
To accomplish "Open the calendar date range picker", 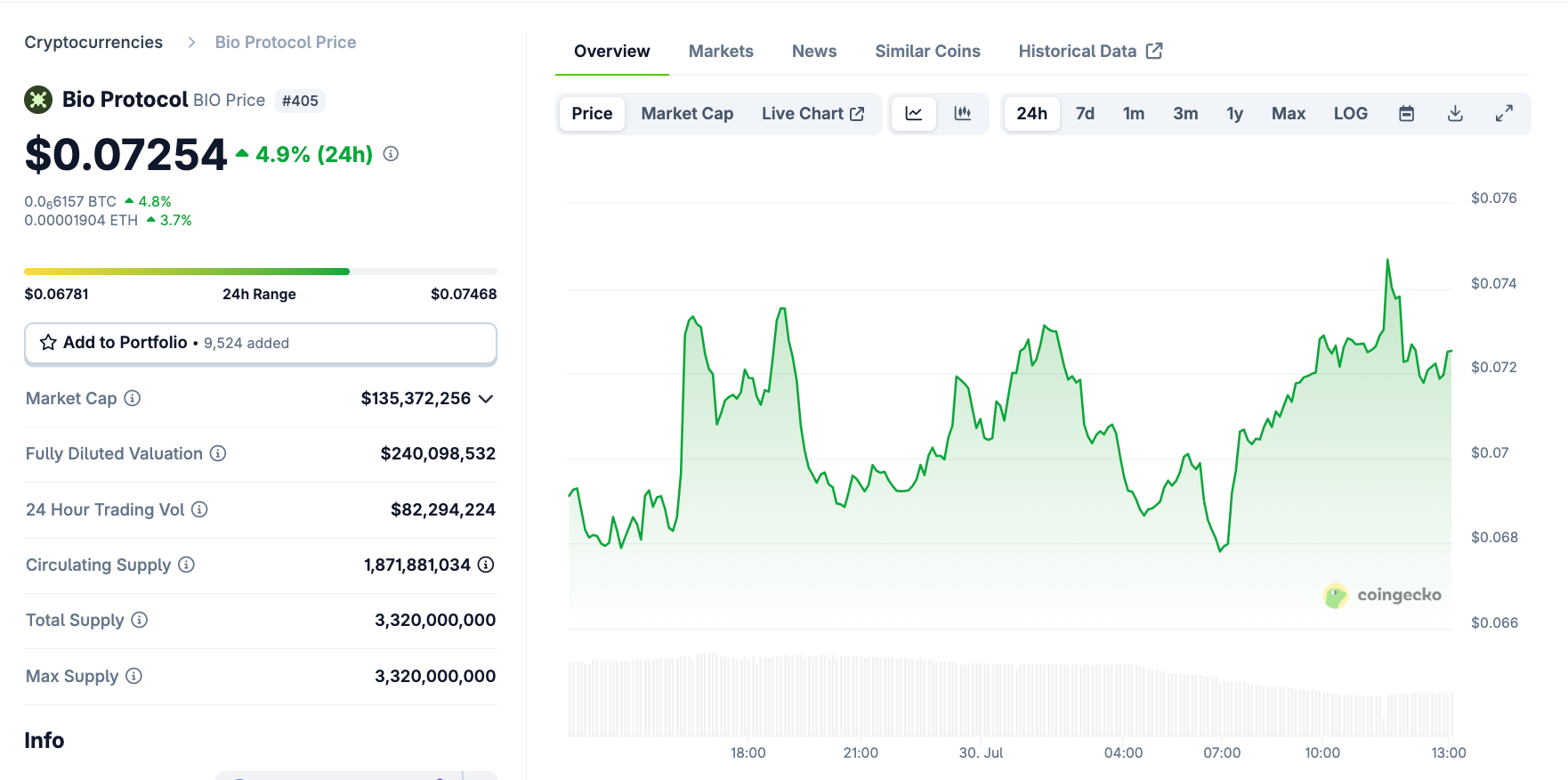I will [x=1406, y=114].
